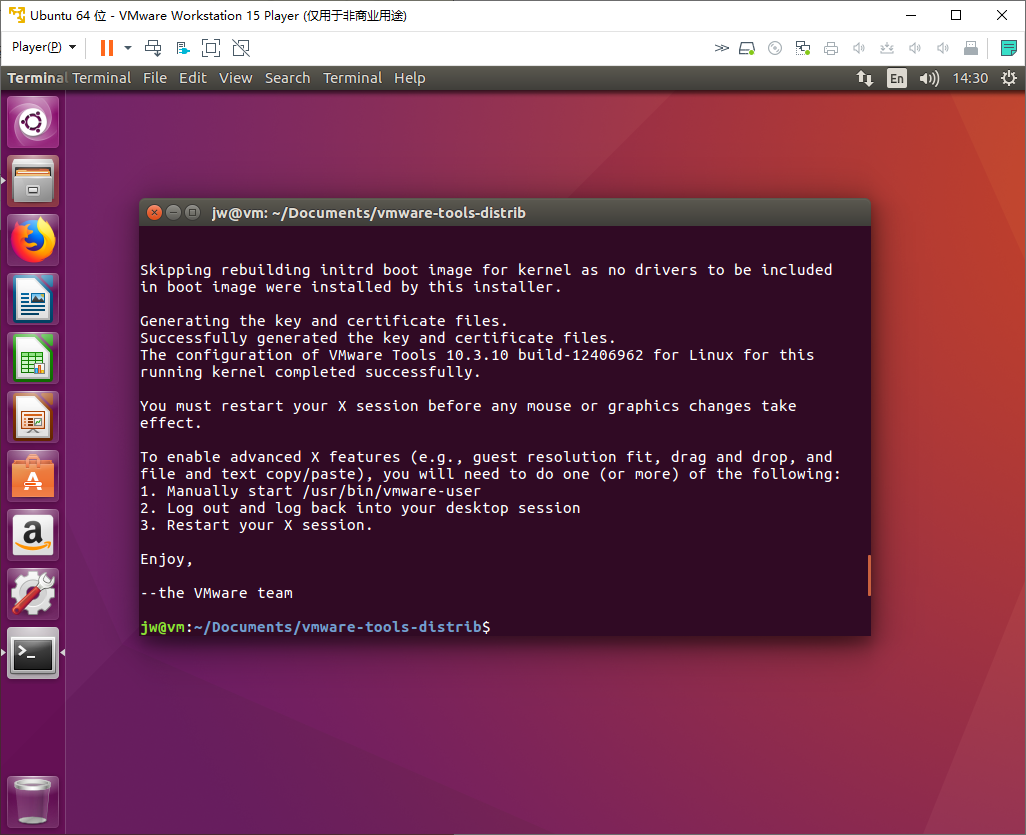1026x835 pixels.
Task: Open the File menu
Action: point(155,78)
